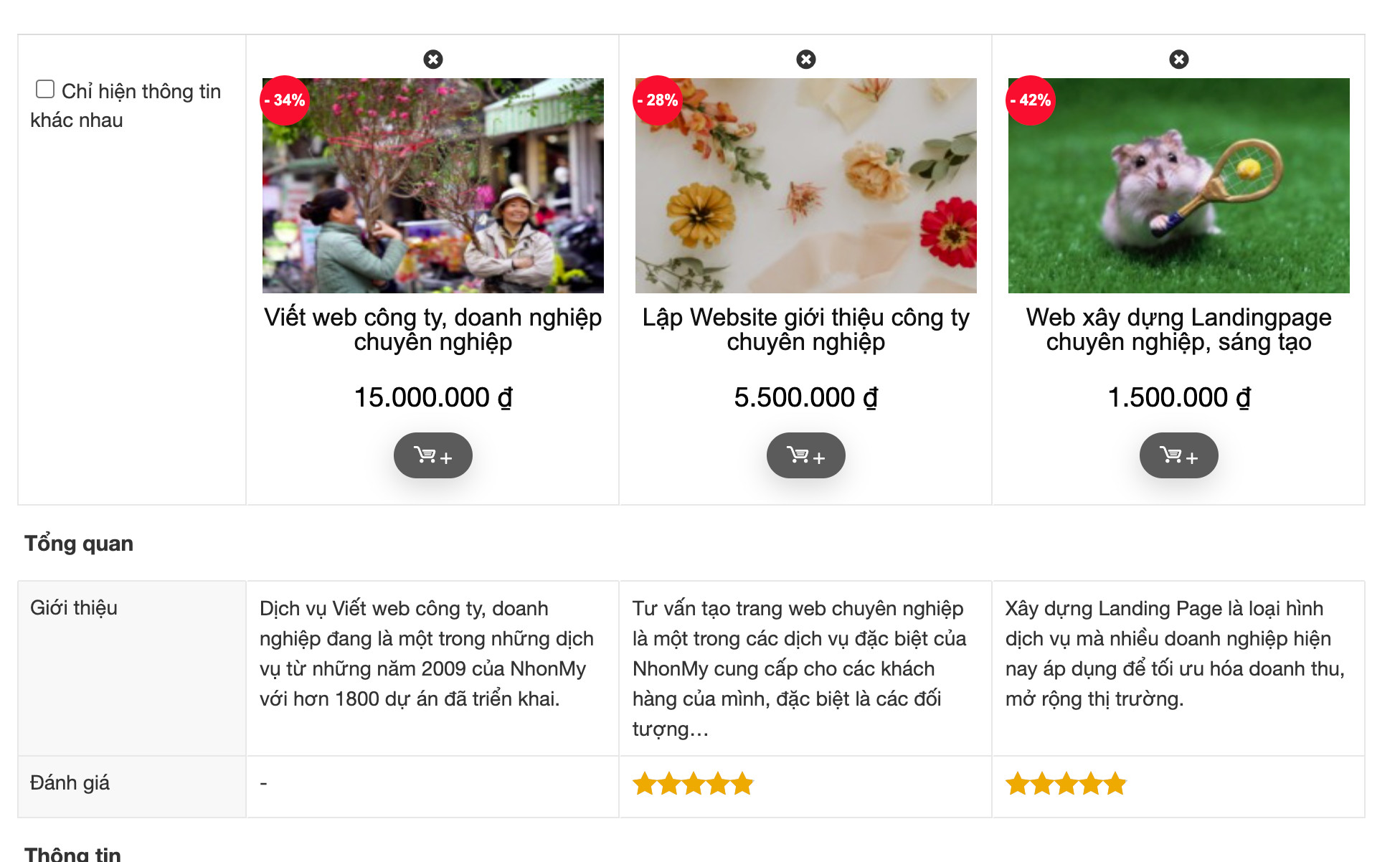The width and height of the screenshot is (1400, 862).
Task: Remove the Landingpage product from comparison
Action: [1179, 60]
